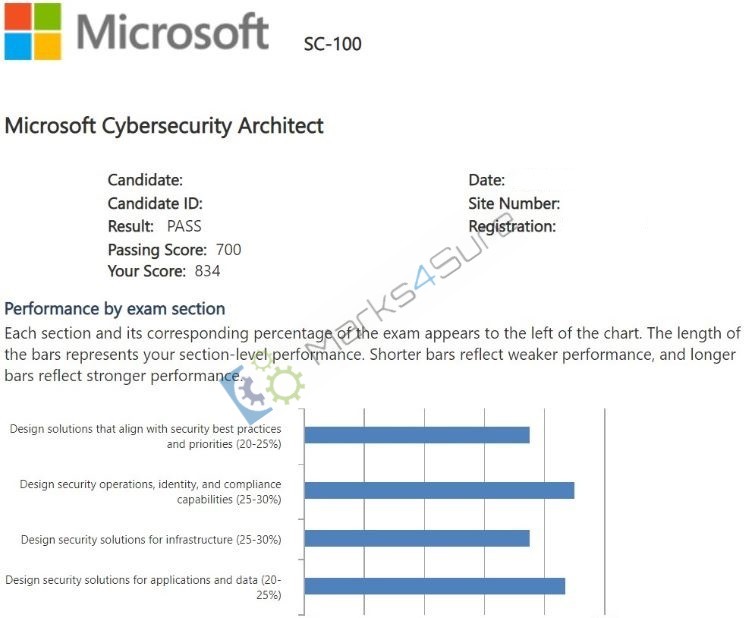
Task: Click your score value 834
Action: [x=207, y=271]
